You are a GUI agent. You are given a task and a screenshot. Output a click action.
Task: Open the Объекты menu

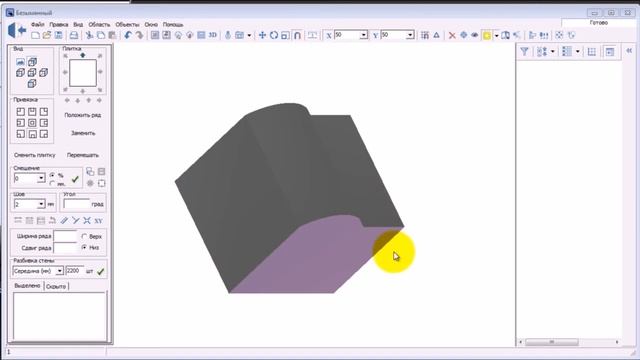[127, 24]
